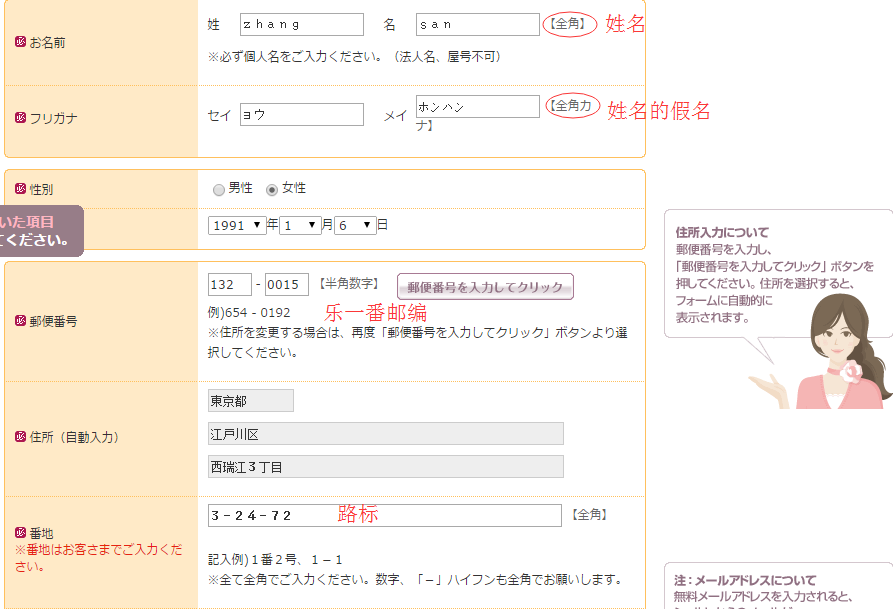Focus the 番地 field containing ３－２４－７２

coord(384,515)
